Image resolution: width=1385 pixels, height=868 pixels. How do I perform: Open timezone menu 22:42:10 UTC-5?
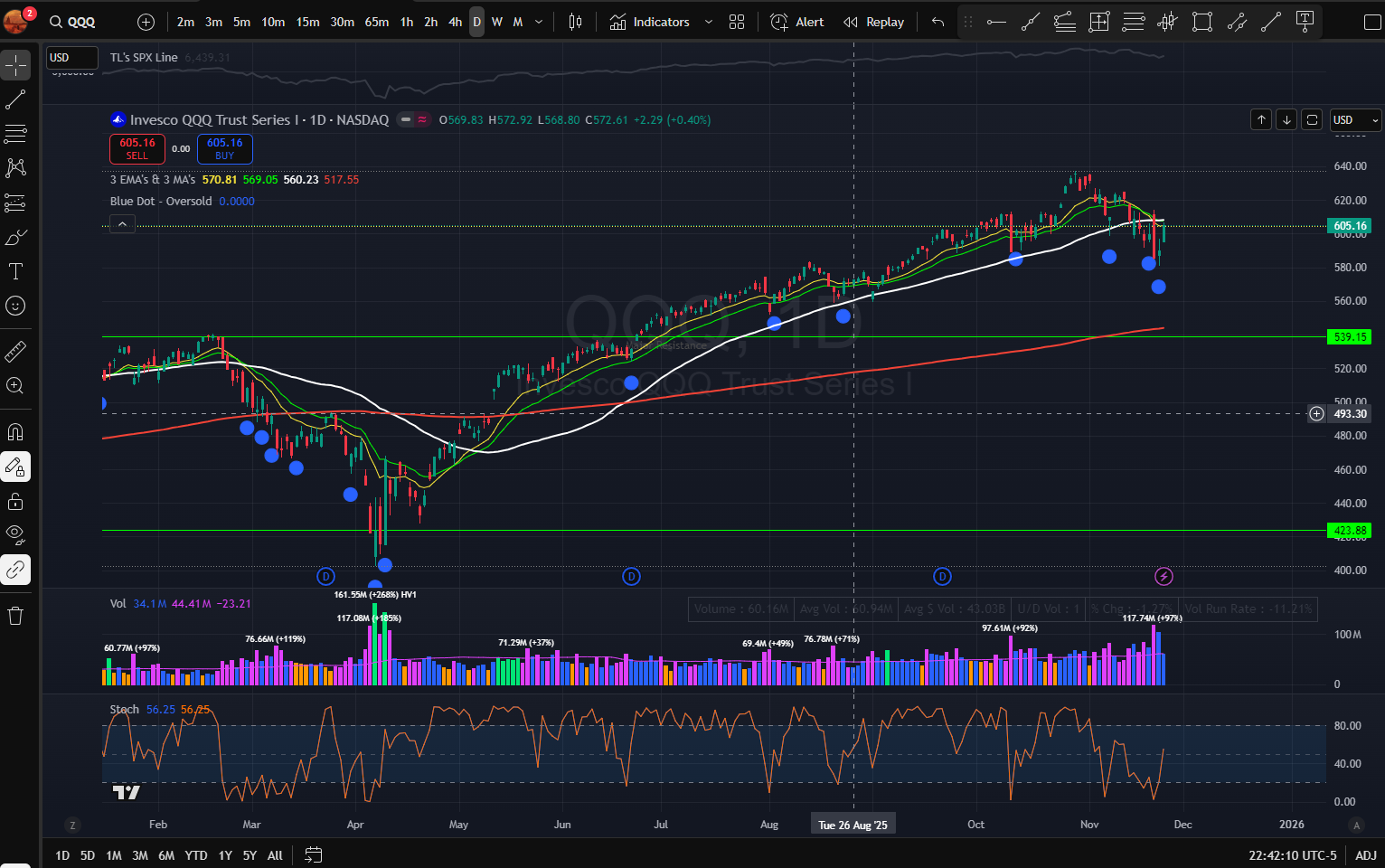(x=1292, y=855)
